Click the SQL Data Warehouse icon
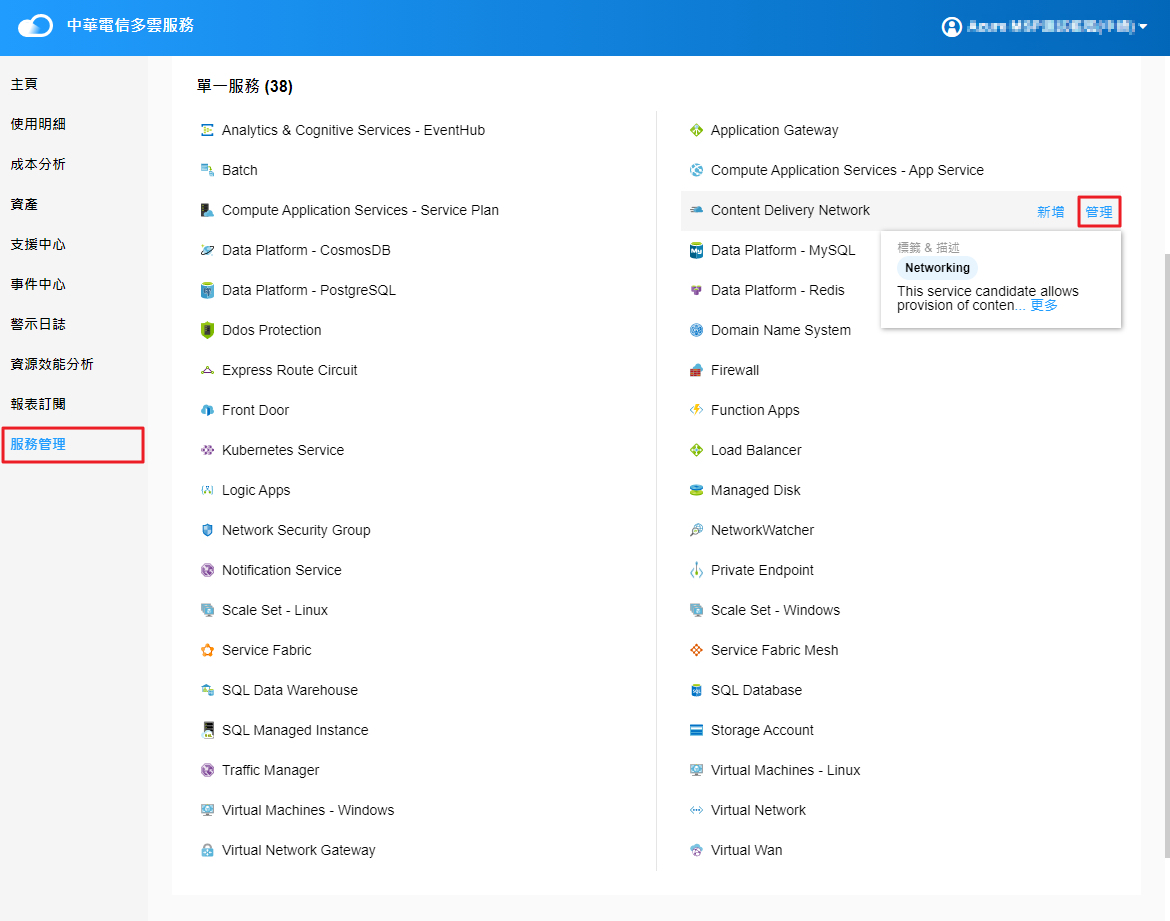Image resolution: width=1170 pixels, height=921 pixels. pyautogui.click(x=207, y=690)
